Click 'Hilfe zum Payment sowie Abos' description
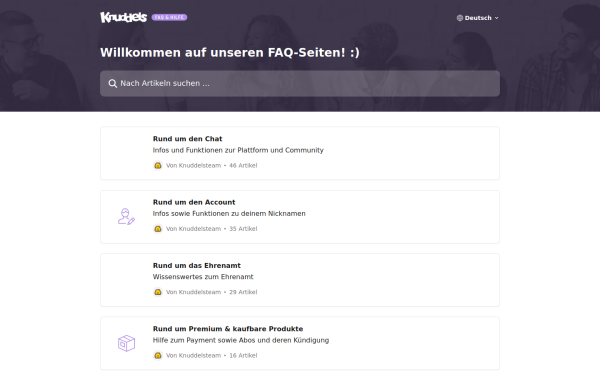 pyautogui.click(x=241, y=340)
